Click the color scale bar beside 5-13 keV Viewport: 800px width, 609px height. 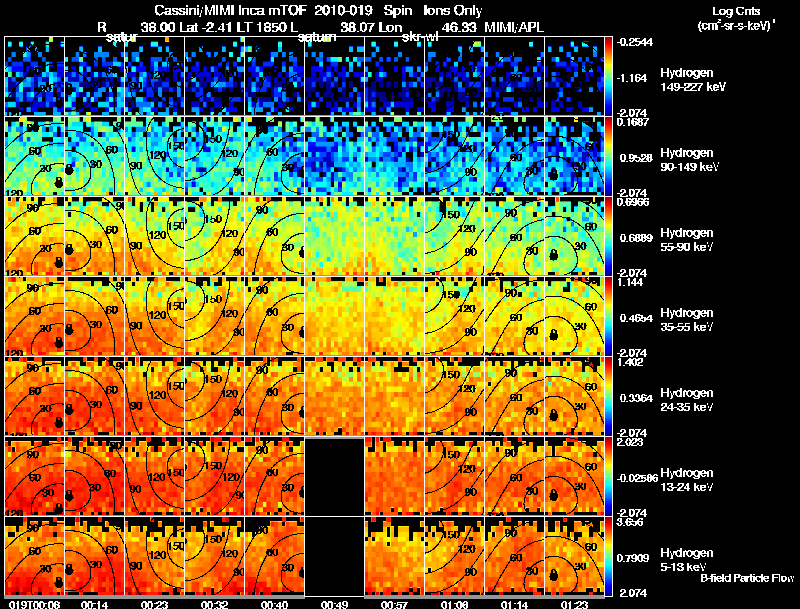609,556
